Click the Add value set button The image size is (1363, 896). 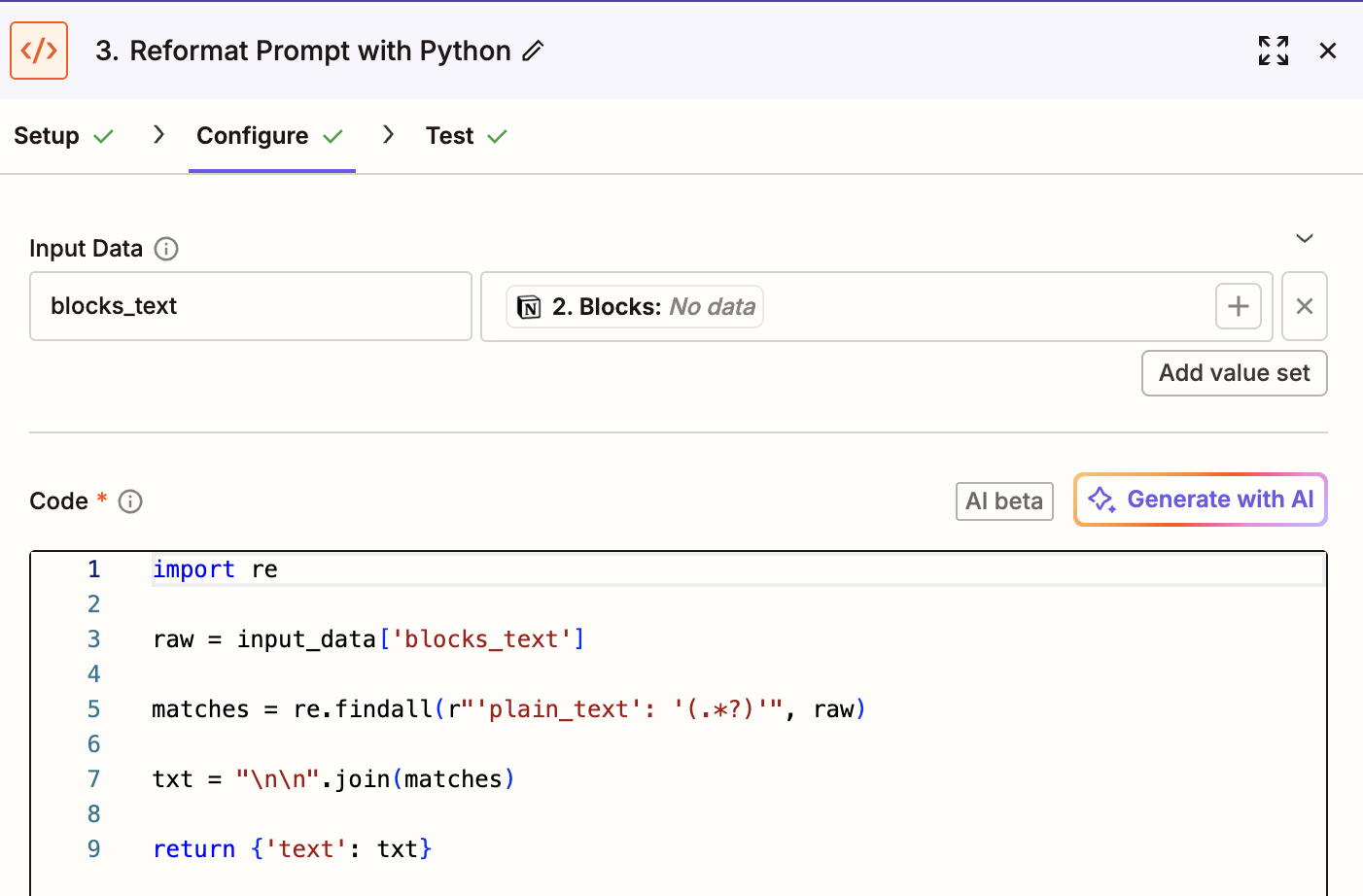coord(1234,373)
